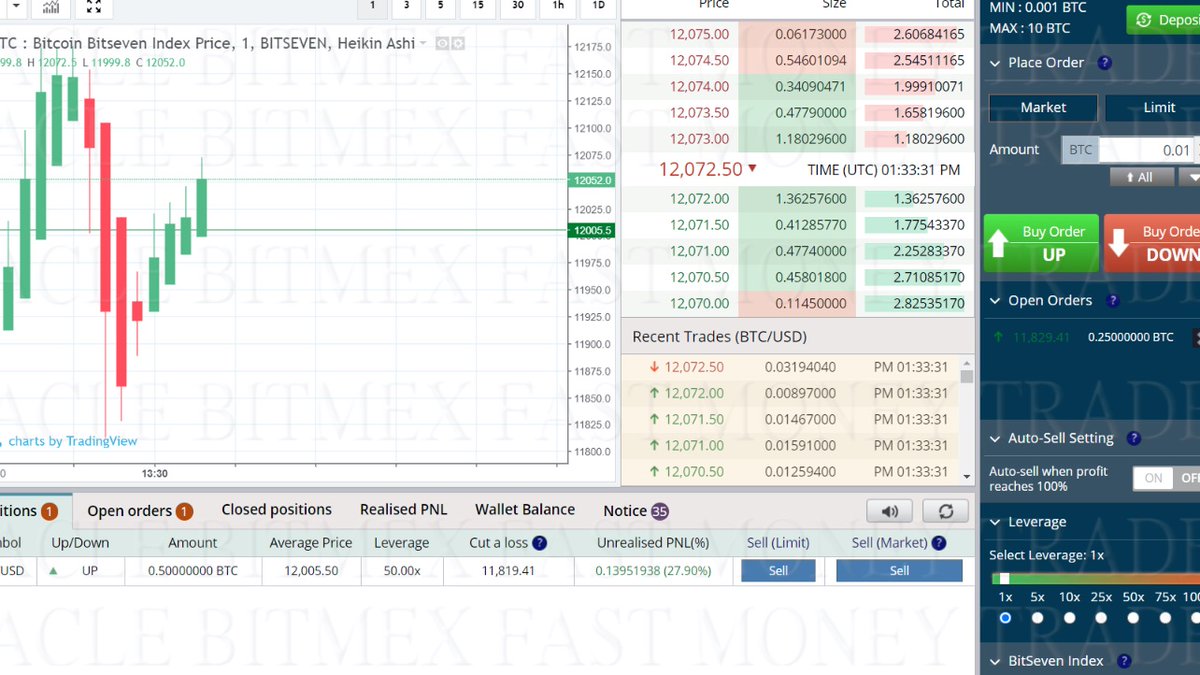
Task: Collapse the Open Orders section
Action: 995,300
